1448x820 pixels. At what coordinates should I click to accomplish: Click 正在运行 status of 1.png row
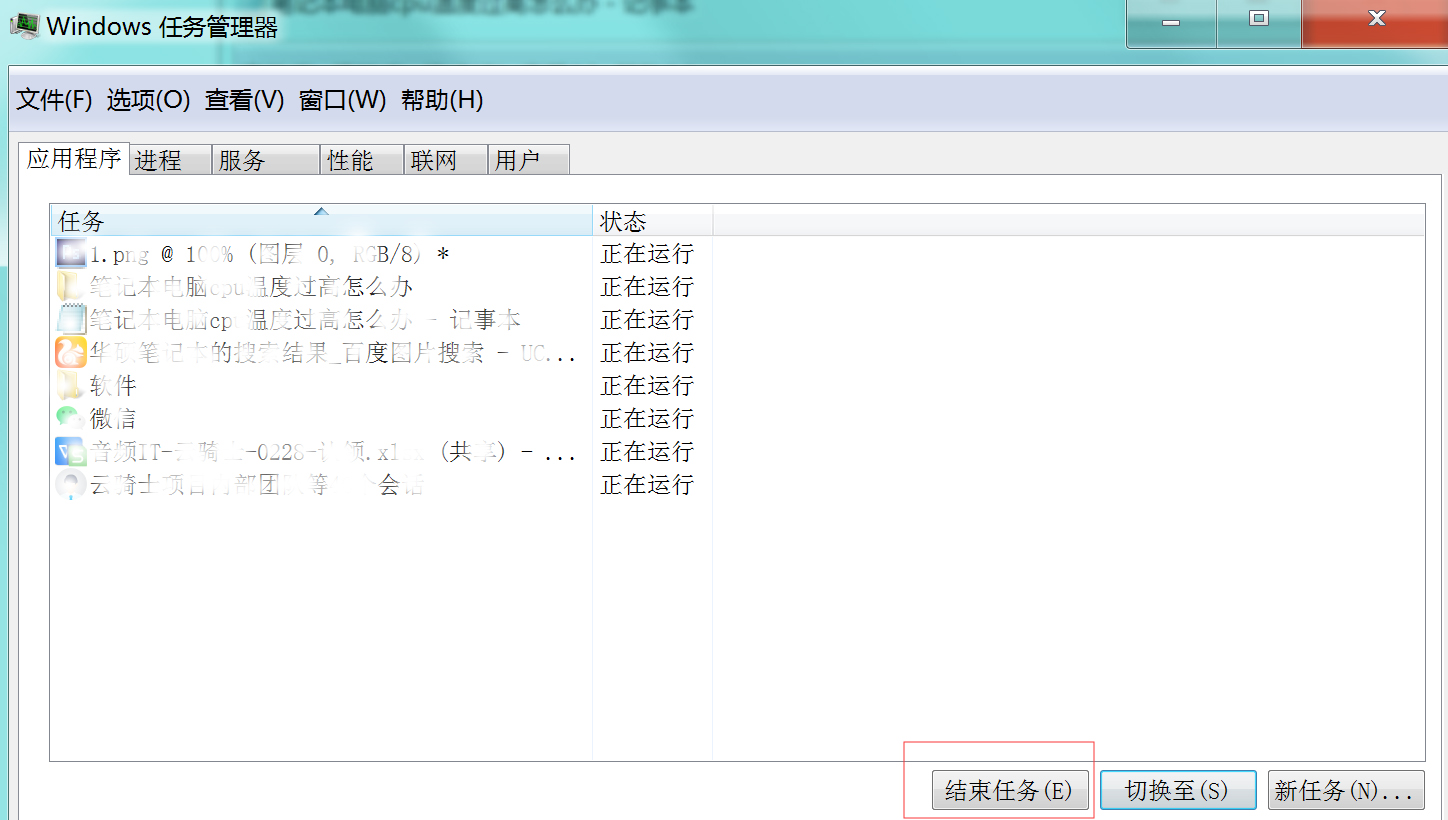pyautogui.click(x=647, y=253)
